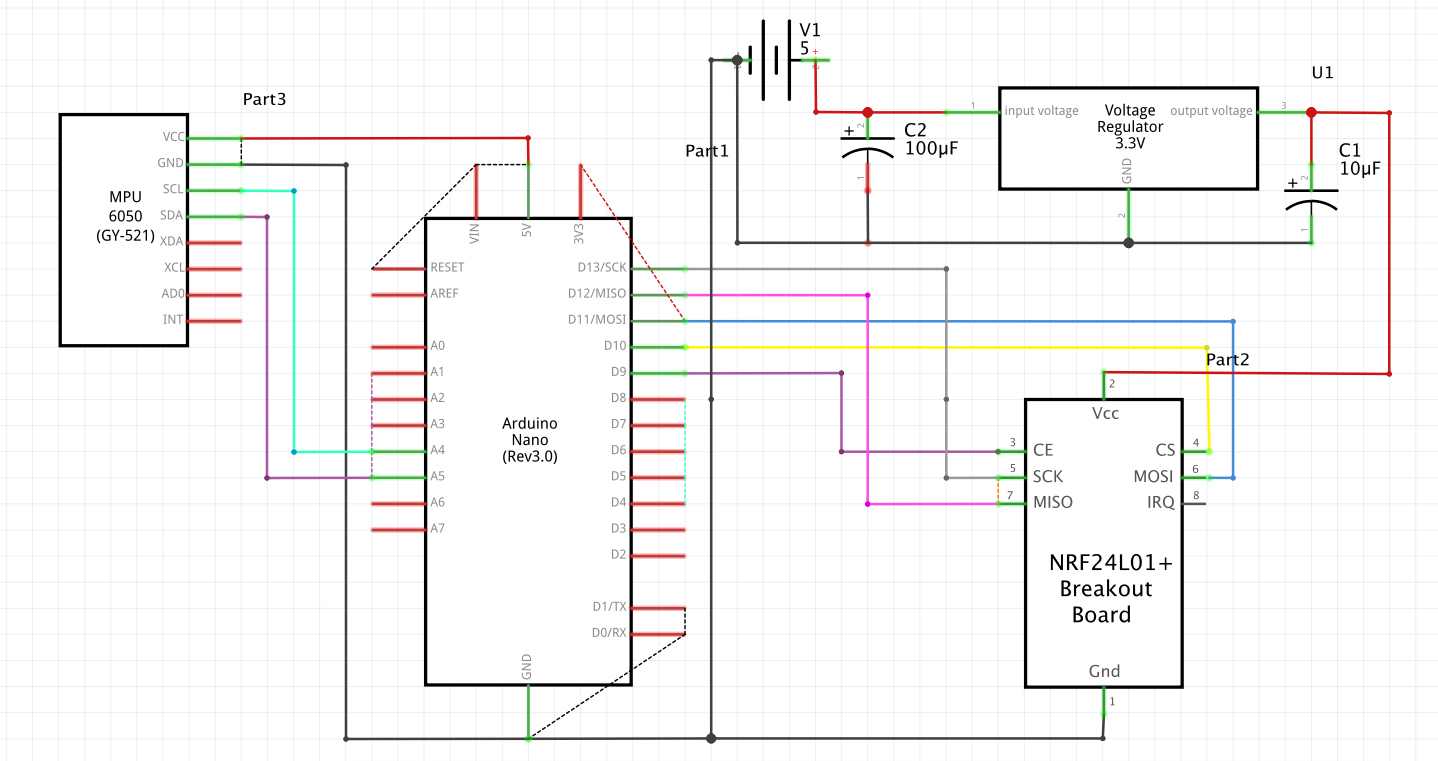The width and height of the screenshot is (1438, 761).
Task: Click the VIN pin on the Arduino Nano
Action: click(x=476, y=190)
